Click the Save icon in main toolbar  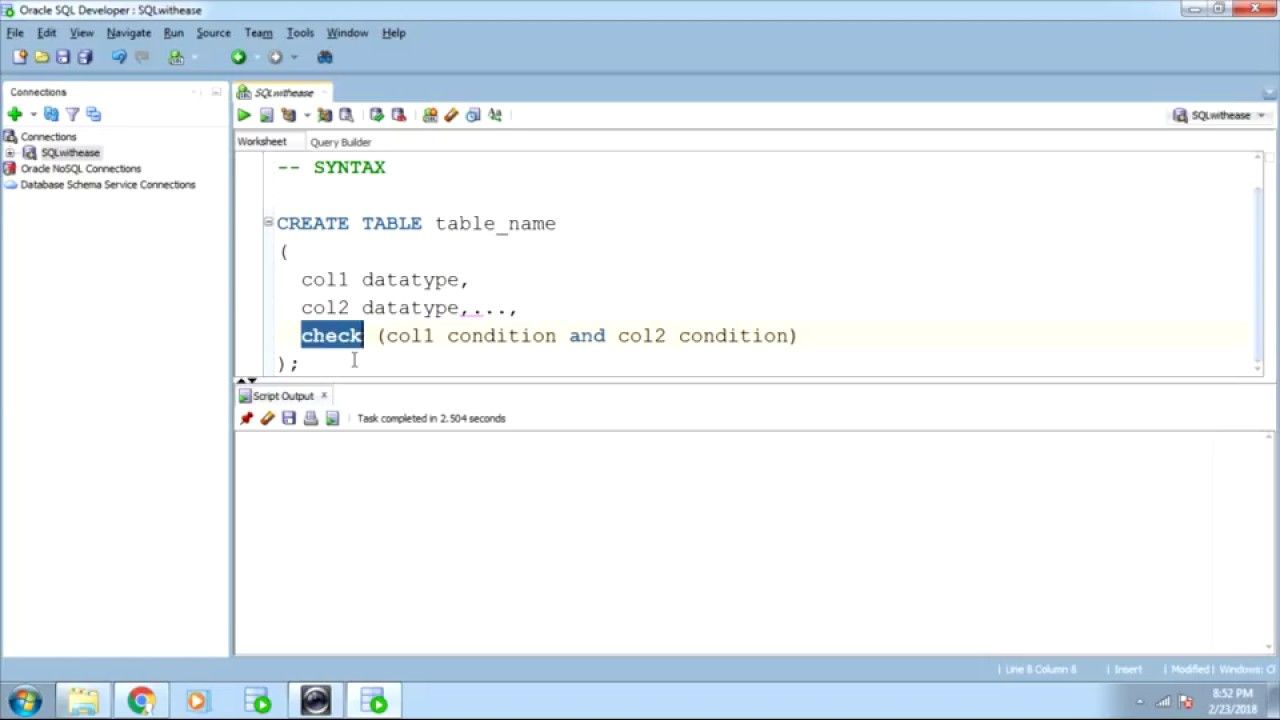(x=63, y=57)
